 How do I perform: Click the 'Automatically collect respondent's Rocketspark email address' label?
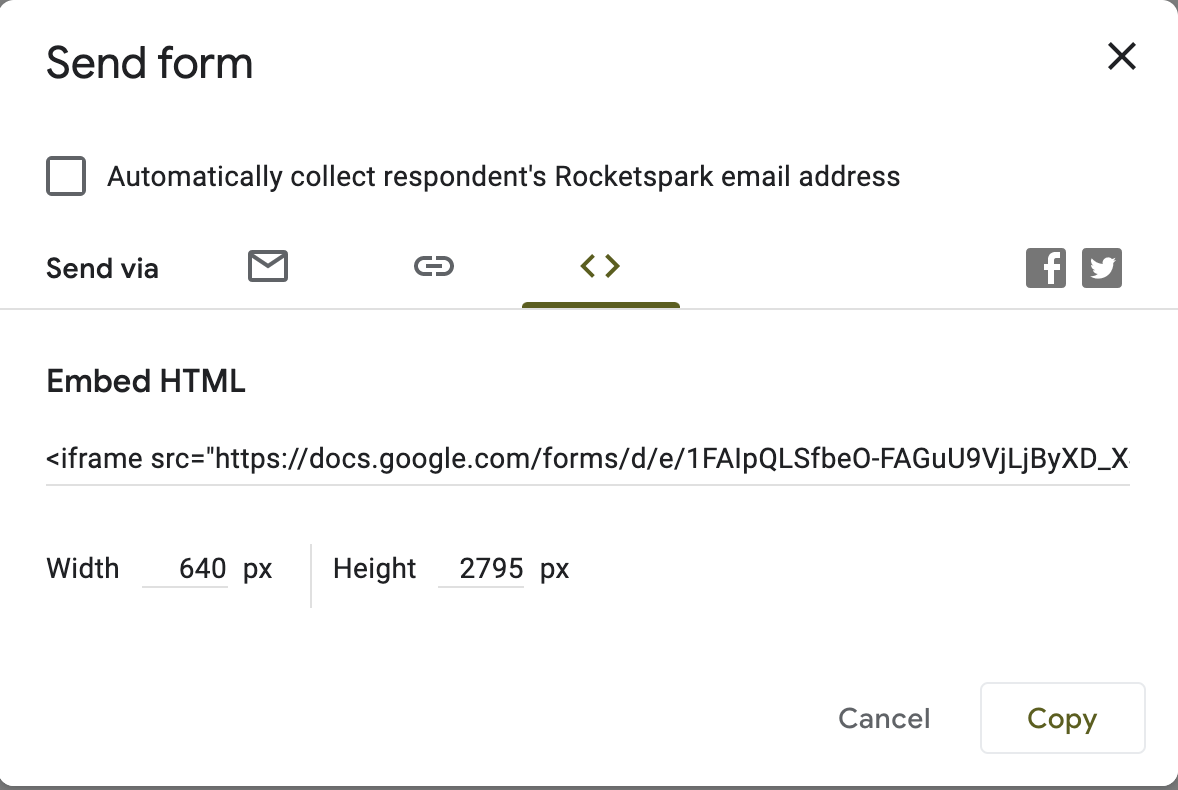tap(503, 176)
